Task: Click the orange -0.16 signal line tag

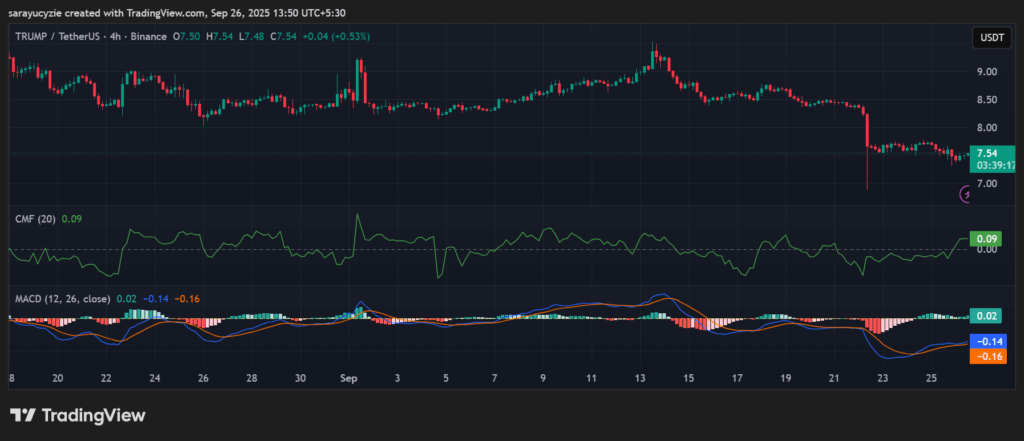Action: (x=987, y=356)
